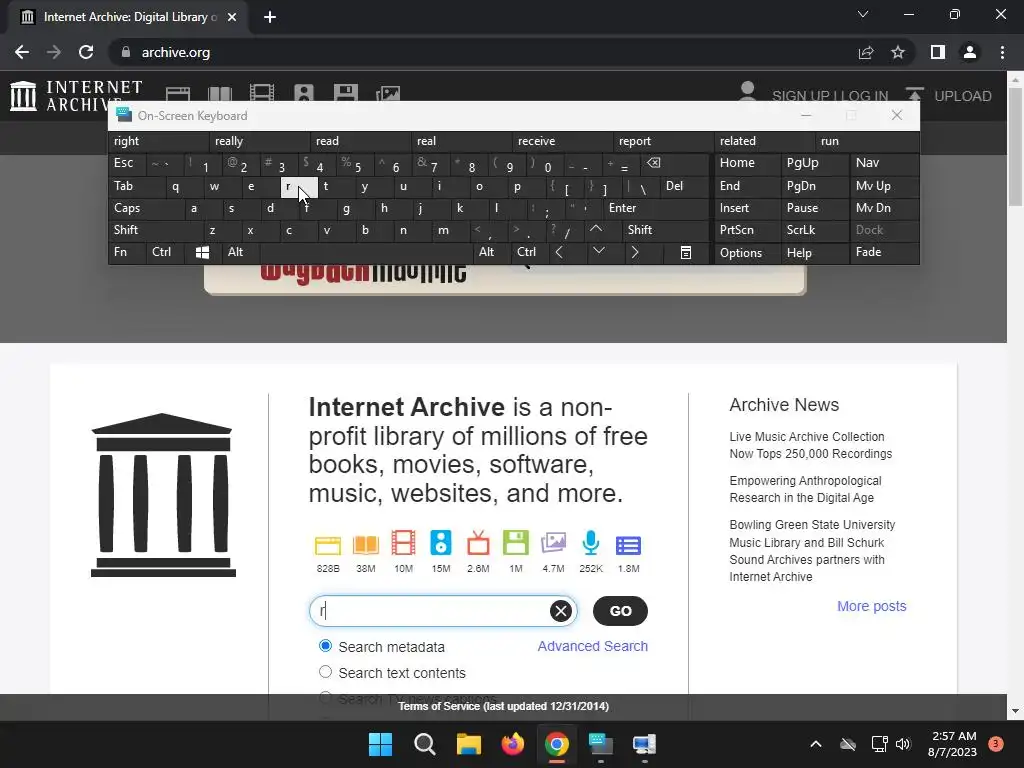Expand Chrome tab search chevron
Viewport: 1024px width, 768px height.
[863, 14]
